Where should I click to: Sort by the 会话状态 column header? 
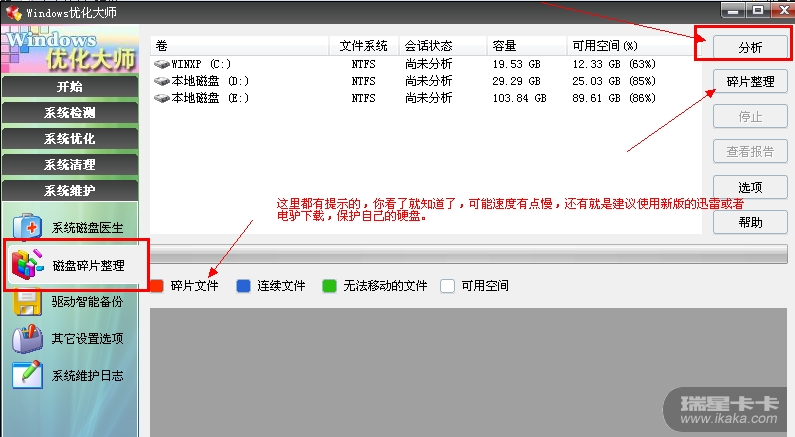pos(443,46)
